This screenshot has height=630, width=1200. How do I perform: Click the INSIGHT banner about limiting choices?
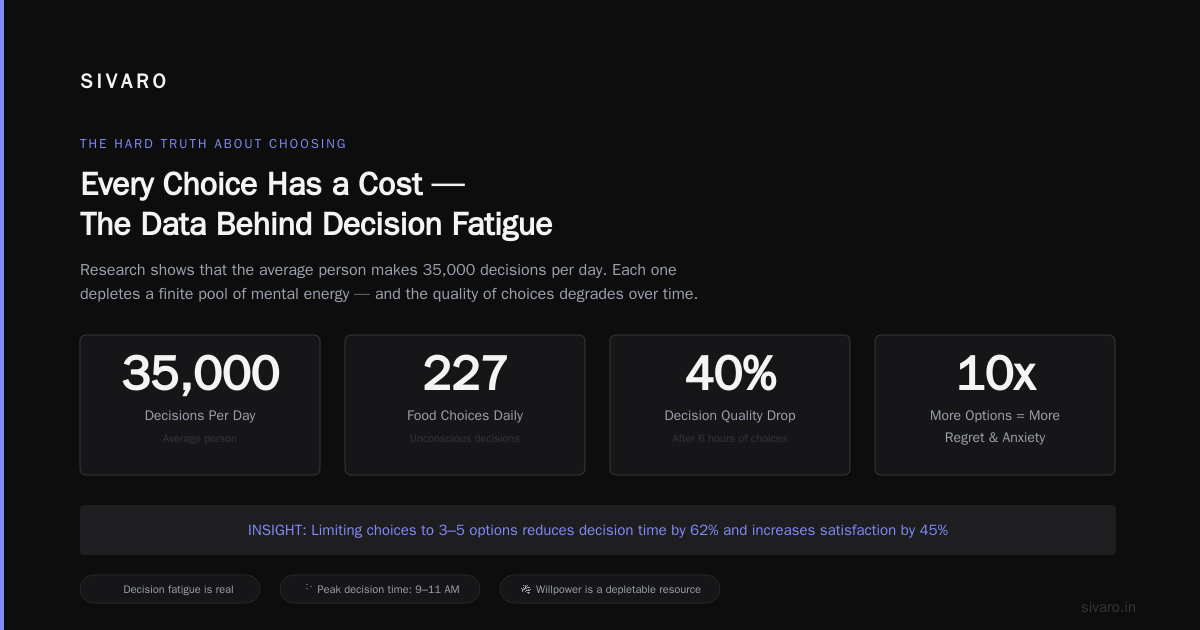pyautogui.click(x=598, y=530)
